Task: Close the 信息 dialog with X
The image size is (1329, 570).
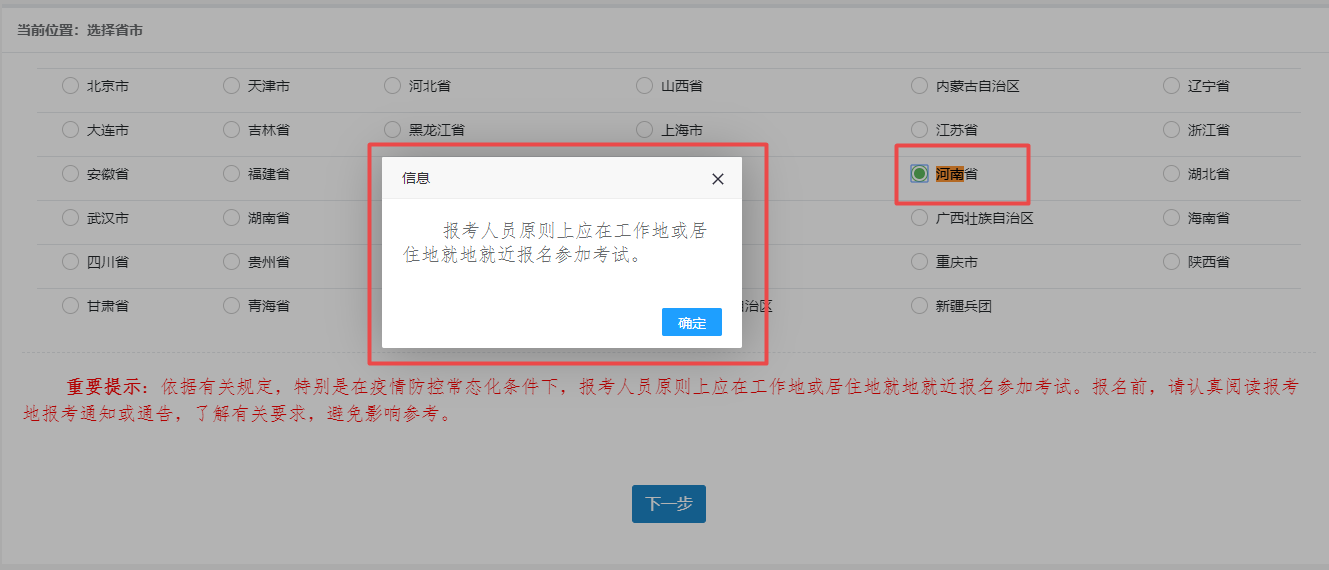Action: 717,179
